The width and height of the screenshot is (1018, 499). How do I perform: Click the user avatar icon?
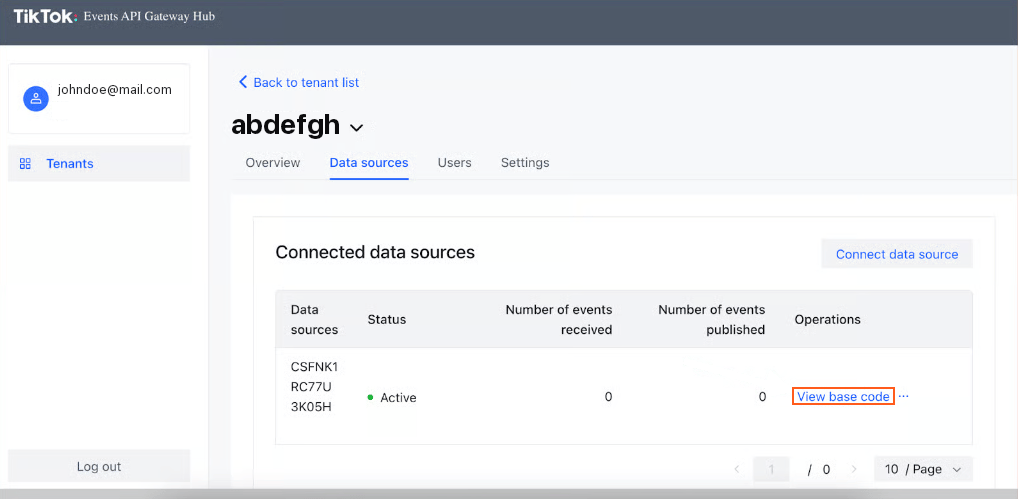tap(36, 99)
